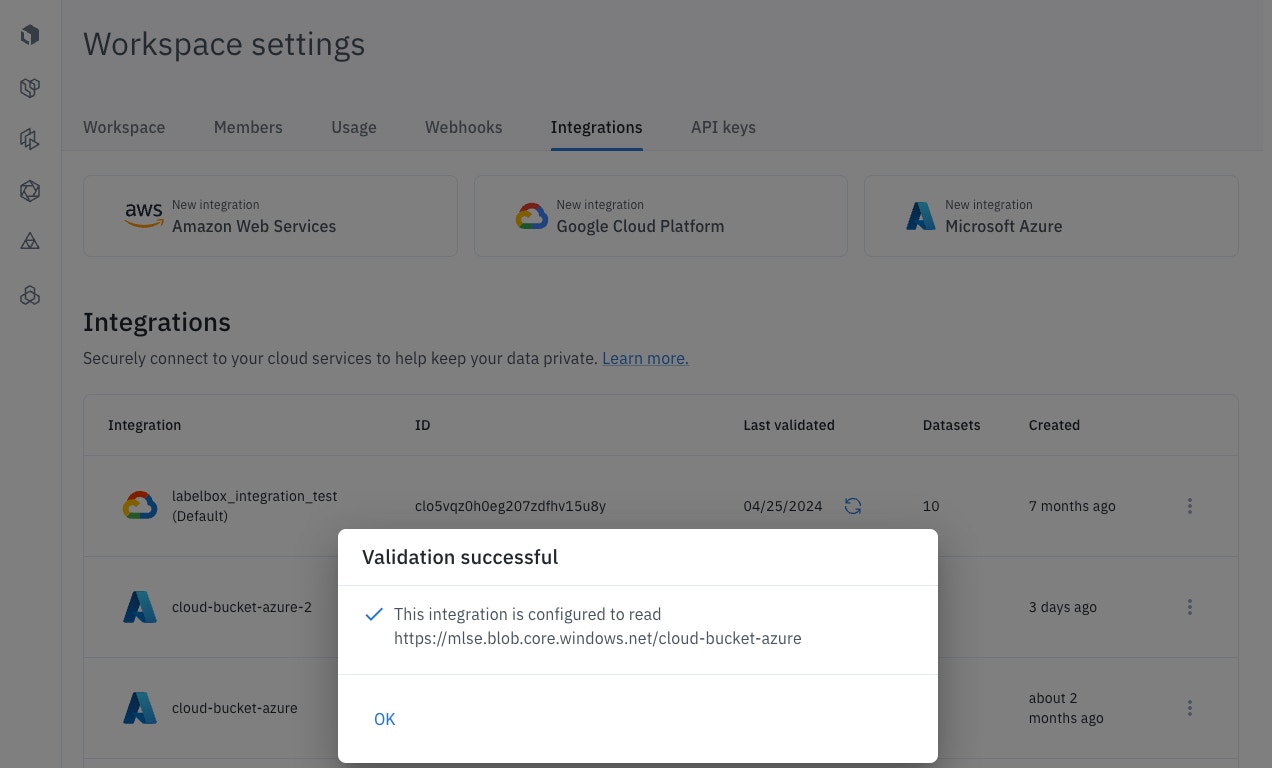
Task: Click the Created column header
Action: [1054, 425]
